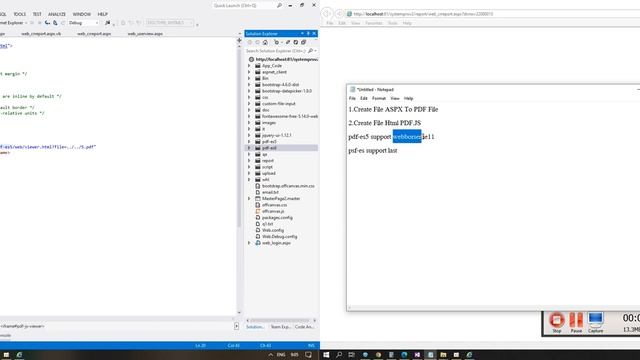Click ENG language indicator in tray
Image resolution: width=640 pixels, height=360 pixels.
pyautogui.click(x=281, y=355)
